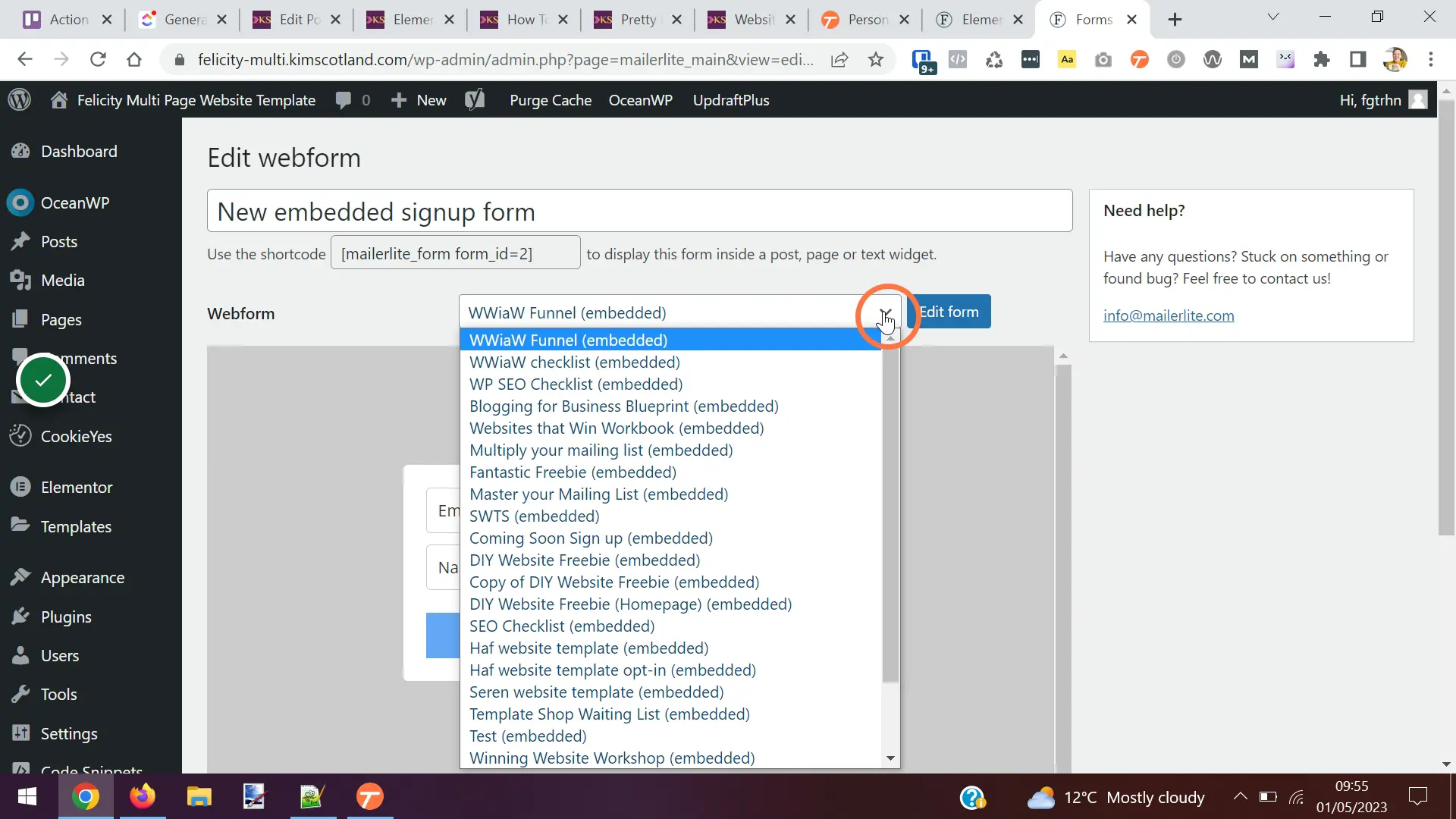Switch to the Edit Po browser tab
Image resolution: width=1456 pixels, height=819 pixels.
297,20
